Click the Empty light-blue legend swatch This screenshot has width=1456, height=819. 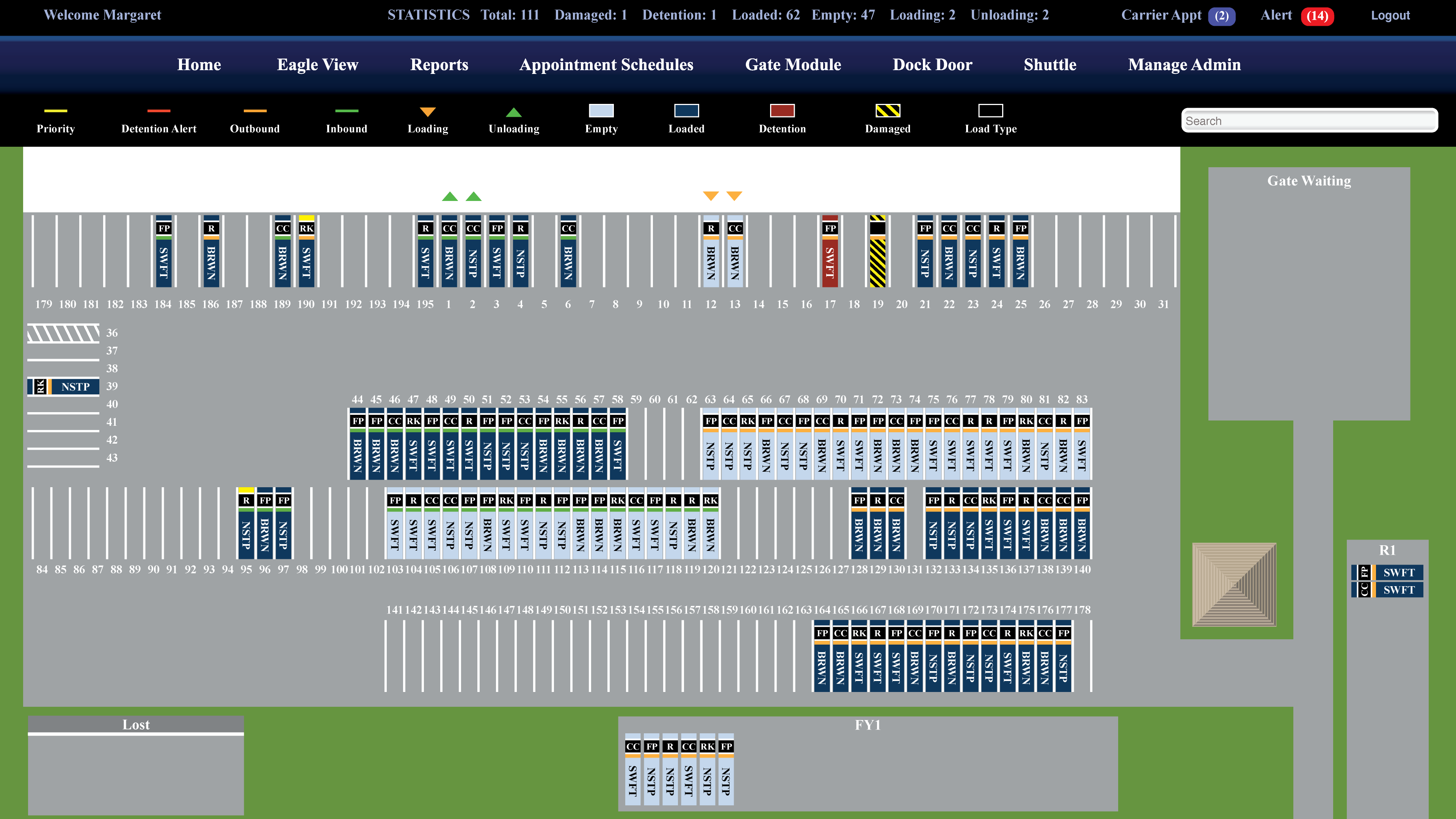[601, 110]
